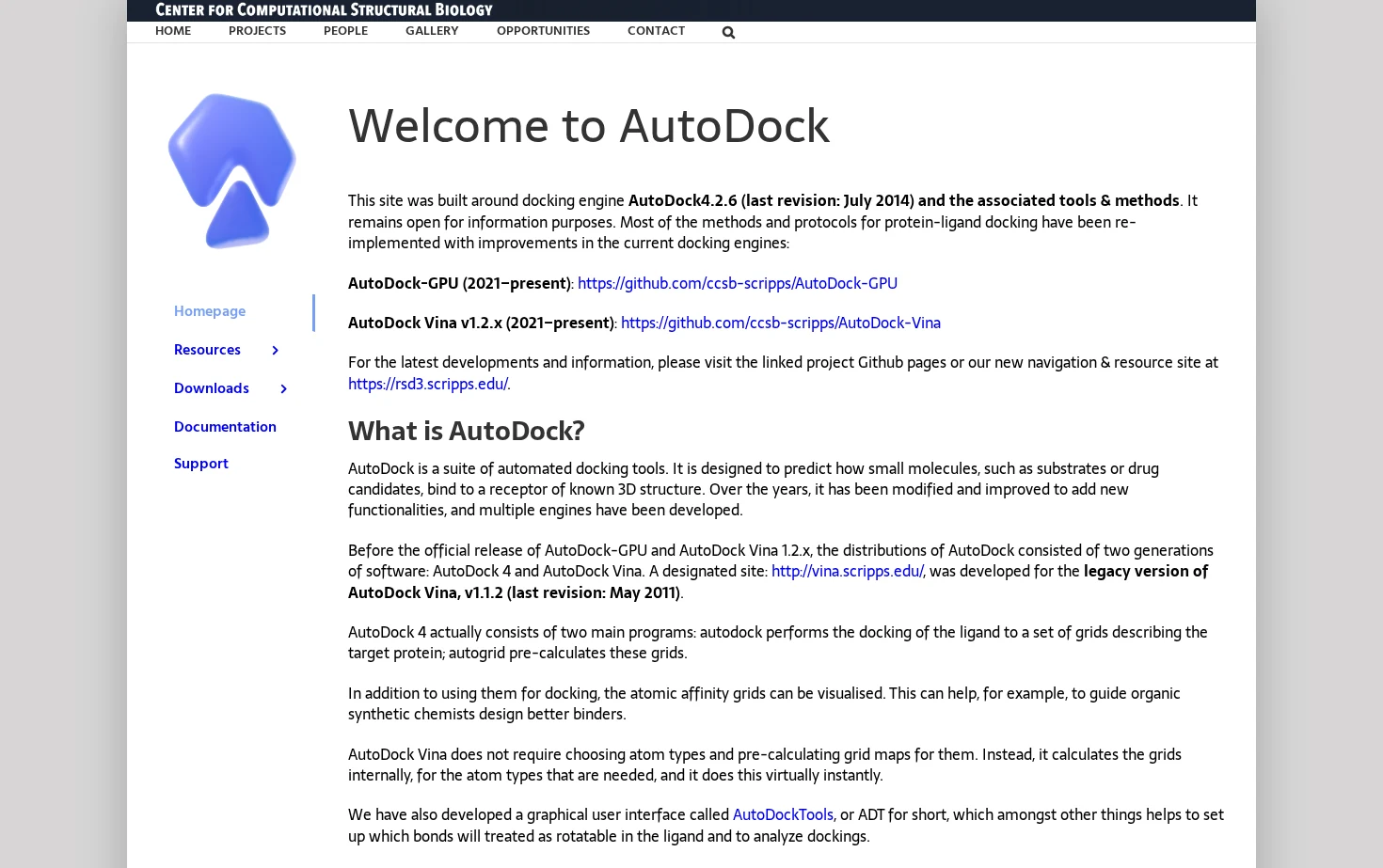Open the vina.scripps.edu link
Screen dimensions: 1383x868
847,571
